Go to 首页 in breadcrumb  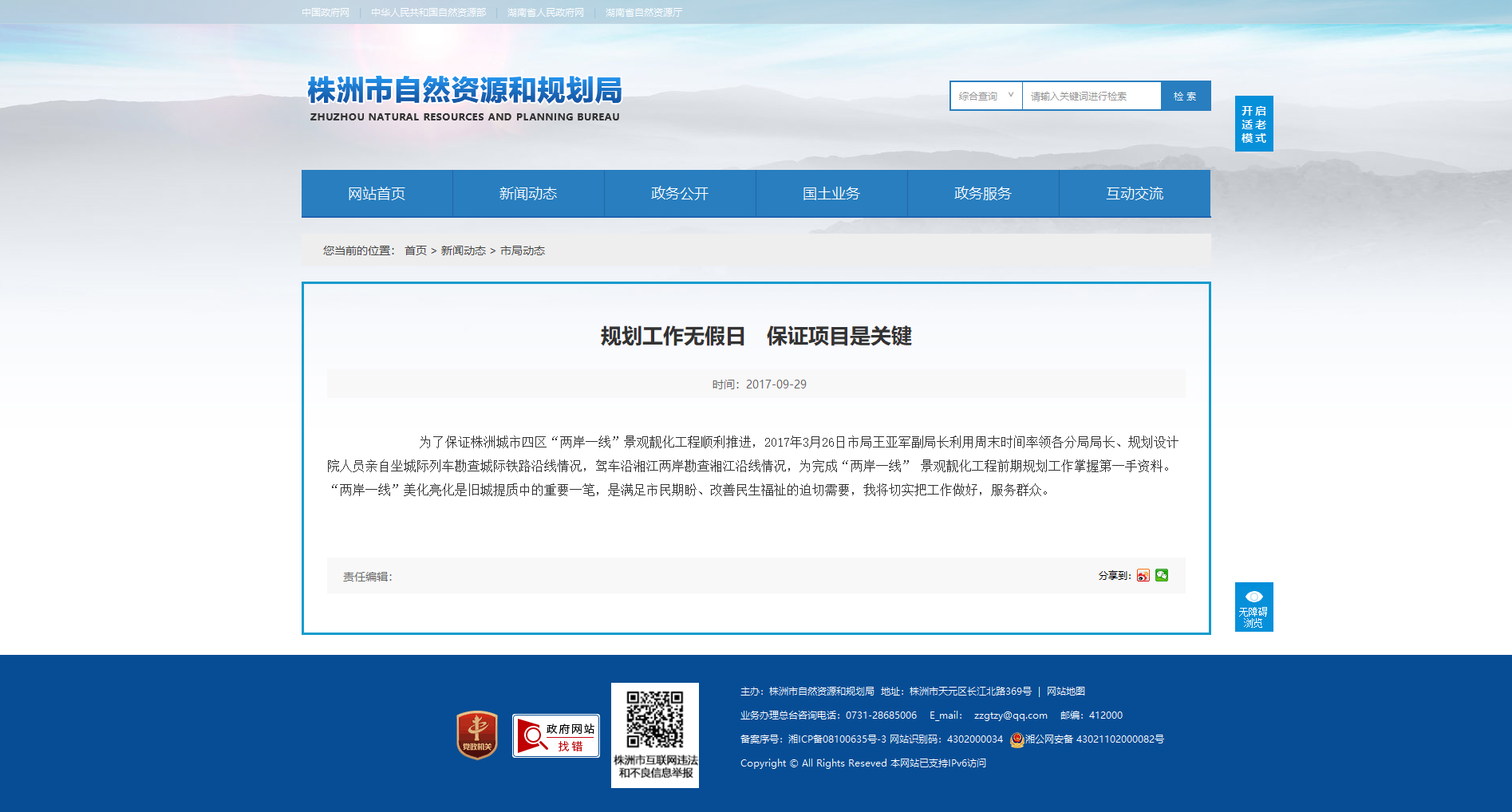tap(416, 250)
